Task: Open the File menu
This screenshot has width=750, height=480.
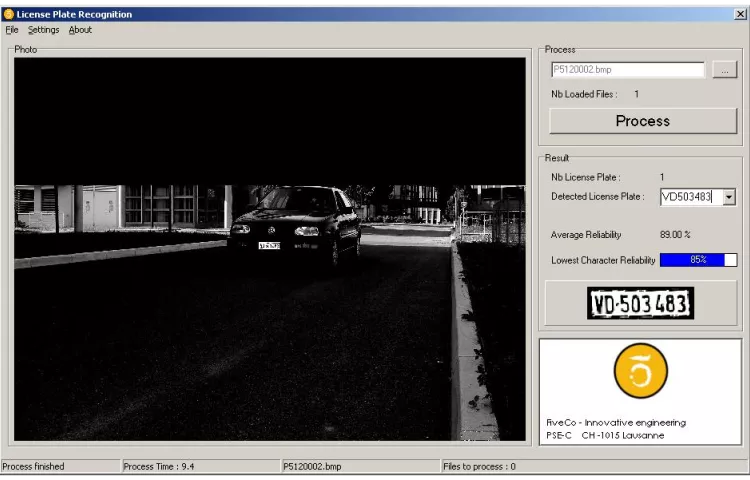Action: tap(12, 30)
